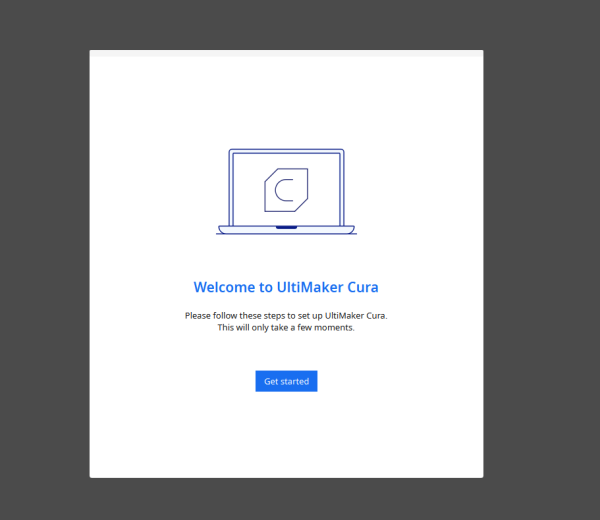Click the blank area between the description and the button
Viewport: 600px width, 520px height.
[286, 350]
